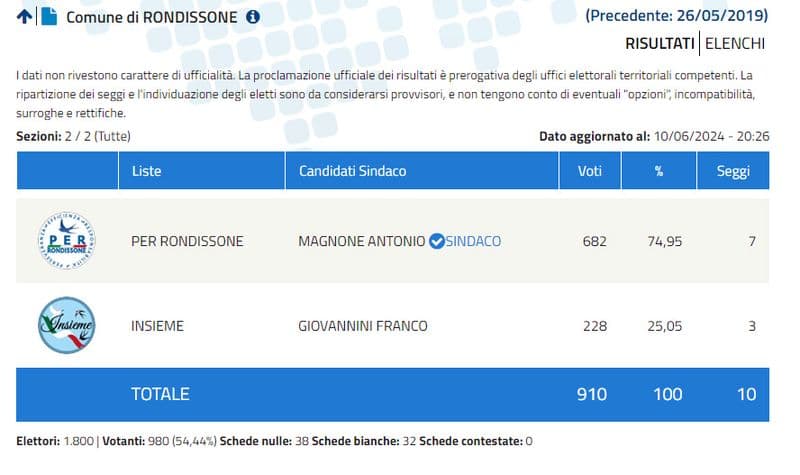Click the PER RONDISSONE list logo
Image resolution: width=800 pixels, height=475 pixels.
point(66,241)
